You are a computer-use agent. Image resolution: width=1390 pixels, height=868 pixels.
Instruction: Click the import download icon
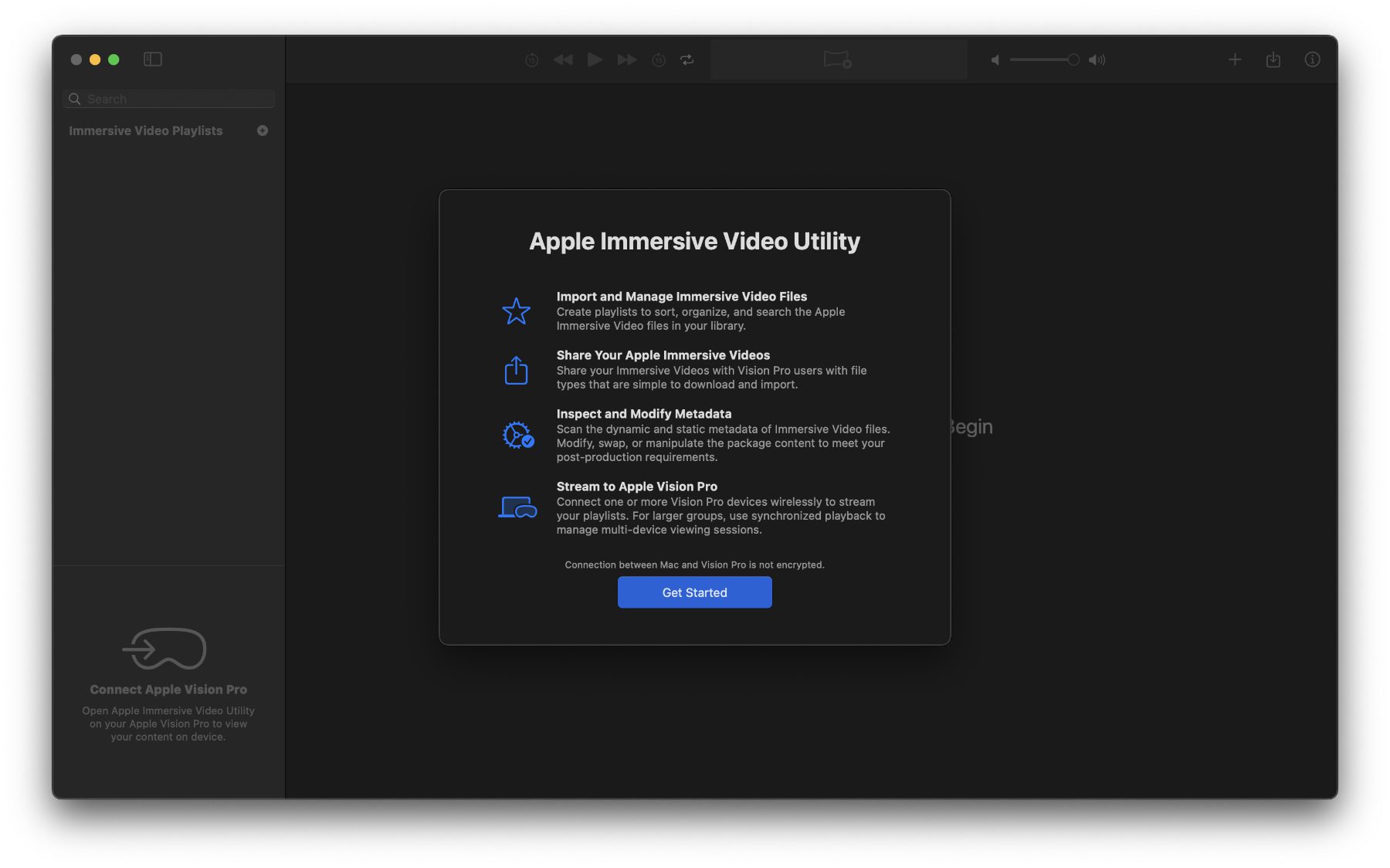pyautogui.click(x=1273, y=59)
